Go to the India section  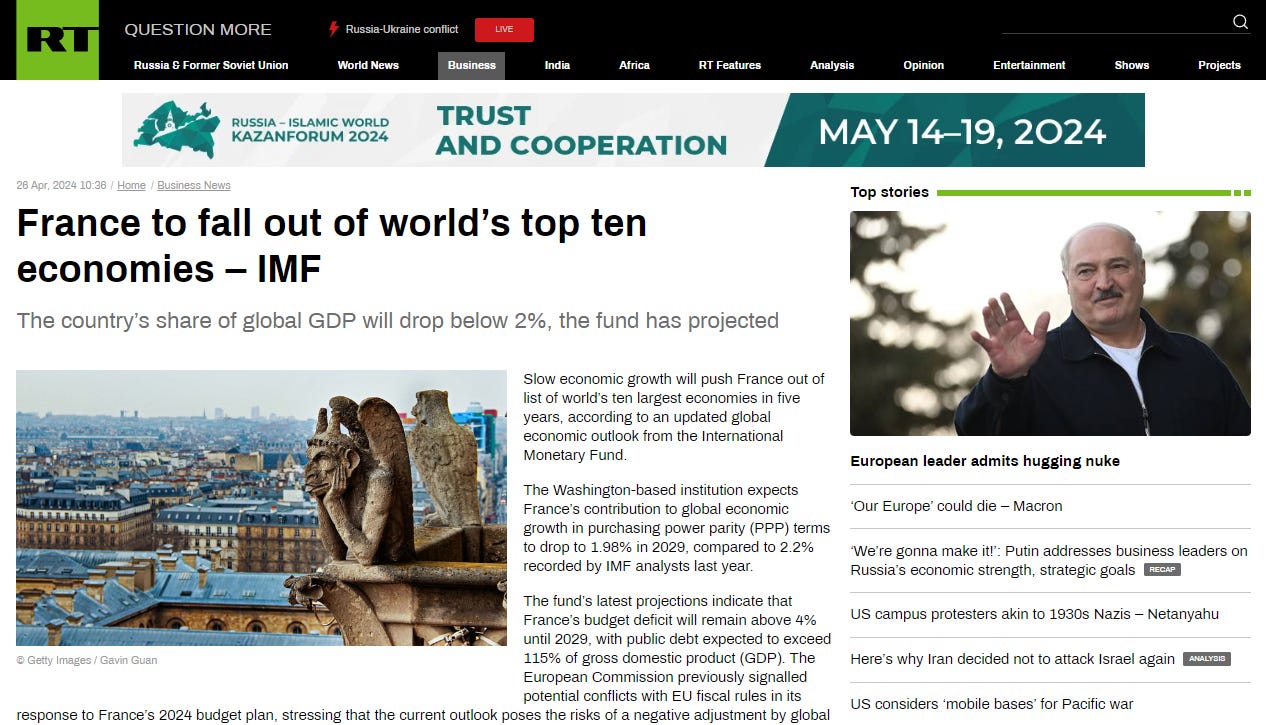[557, 65]
